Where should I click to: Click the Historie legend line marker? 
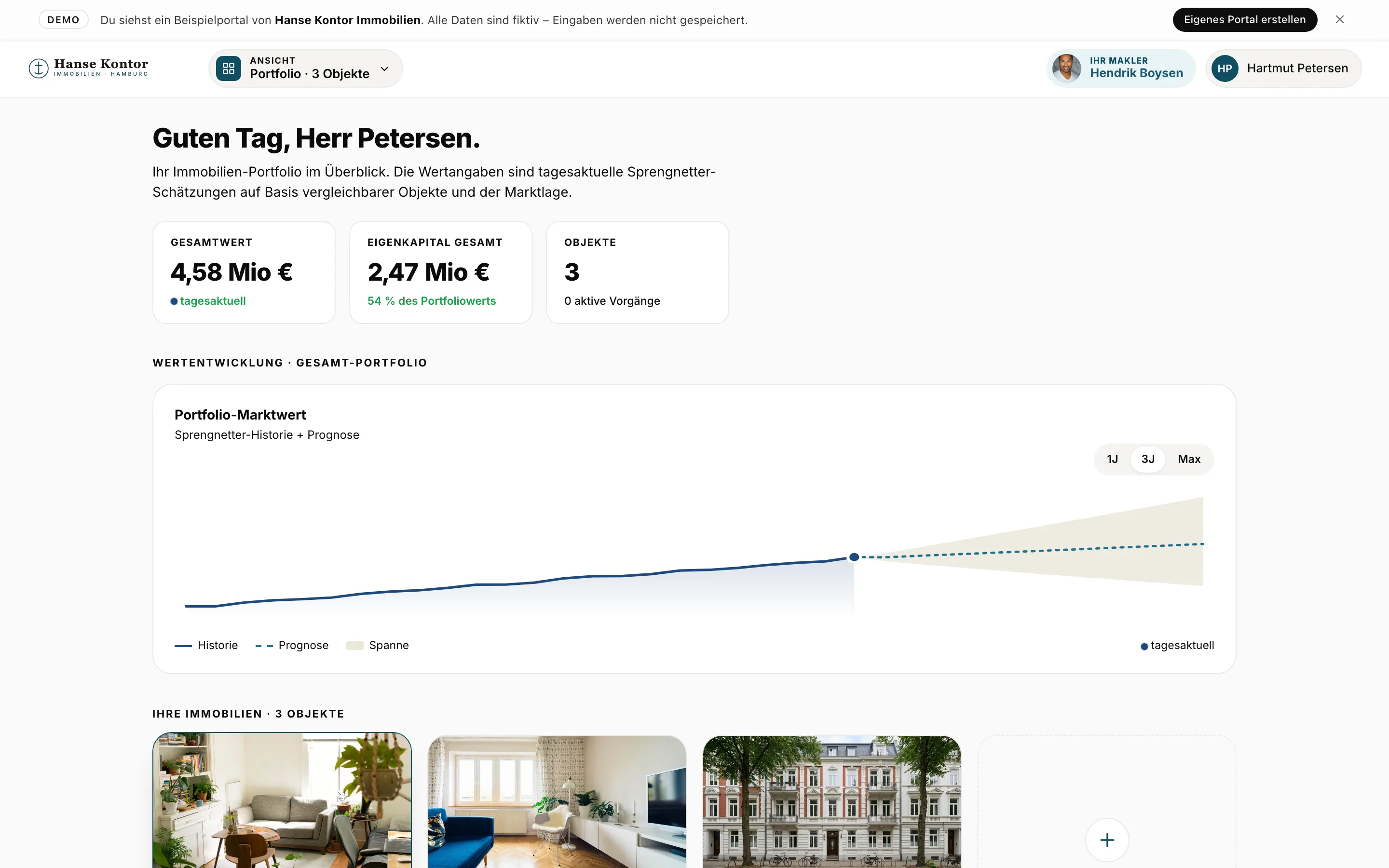tap(183, 646)
